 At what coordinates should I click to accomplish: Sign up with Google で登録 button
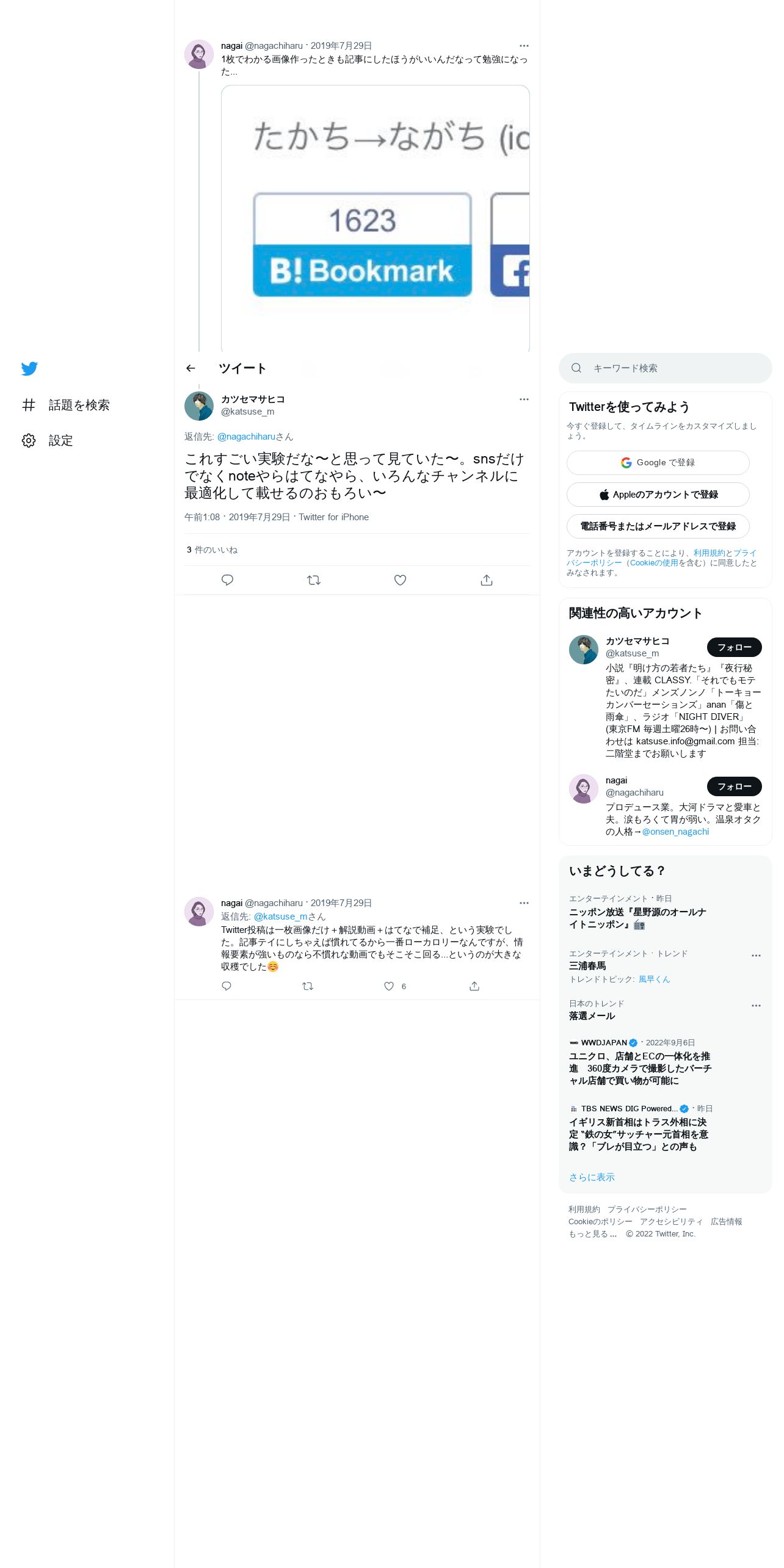pos(658,463)
